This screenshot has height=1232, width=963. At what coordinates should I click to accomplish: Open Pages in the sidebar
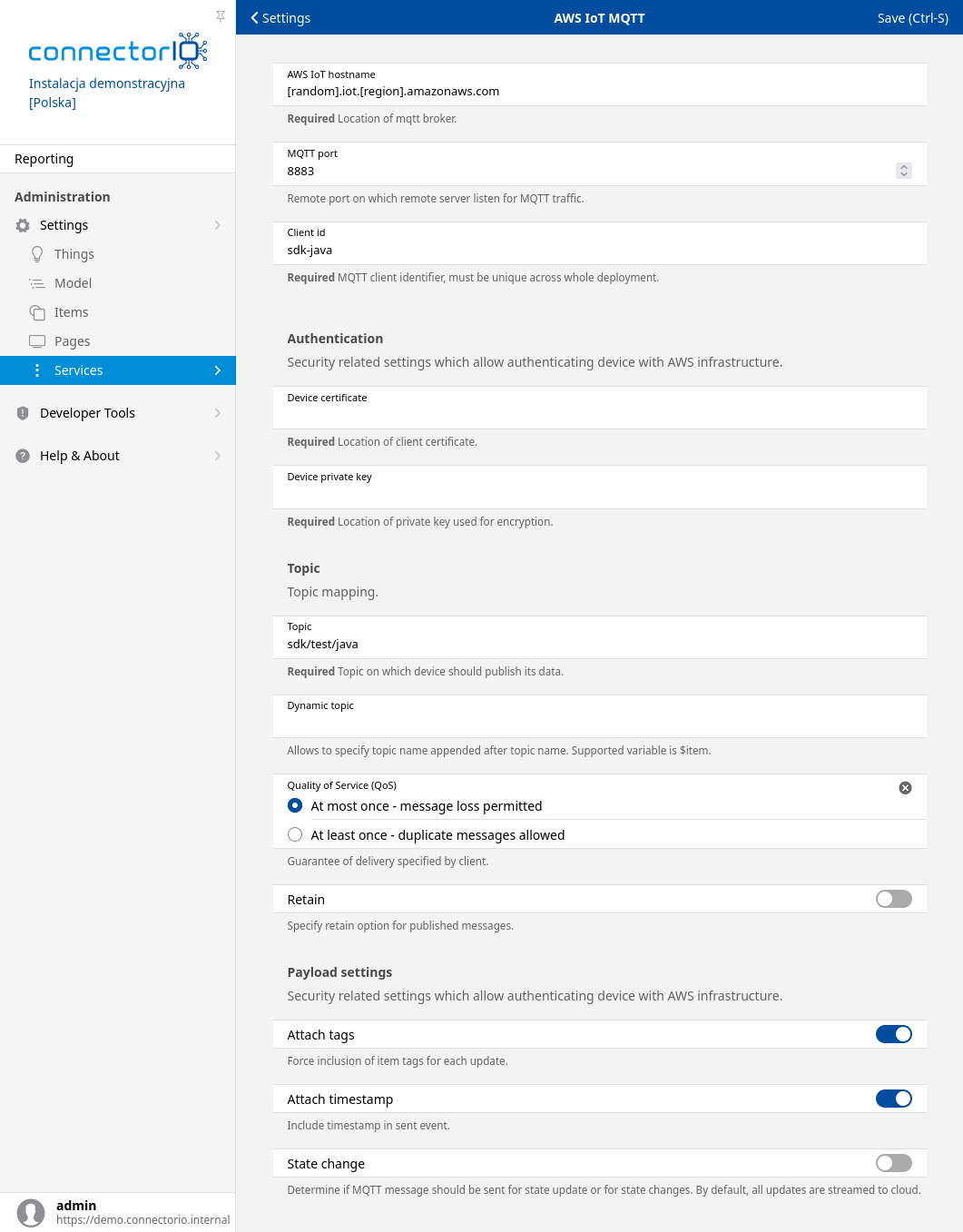click(118, 341)
